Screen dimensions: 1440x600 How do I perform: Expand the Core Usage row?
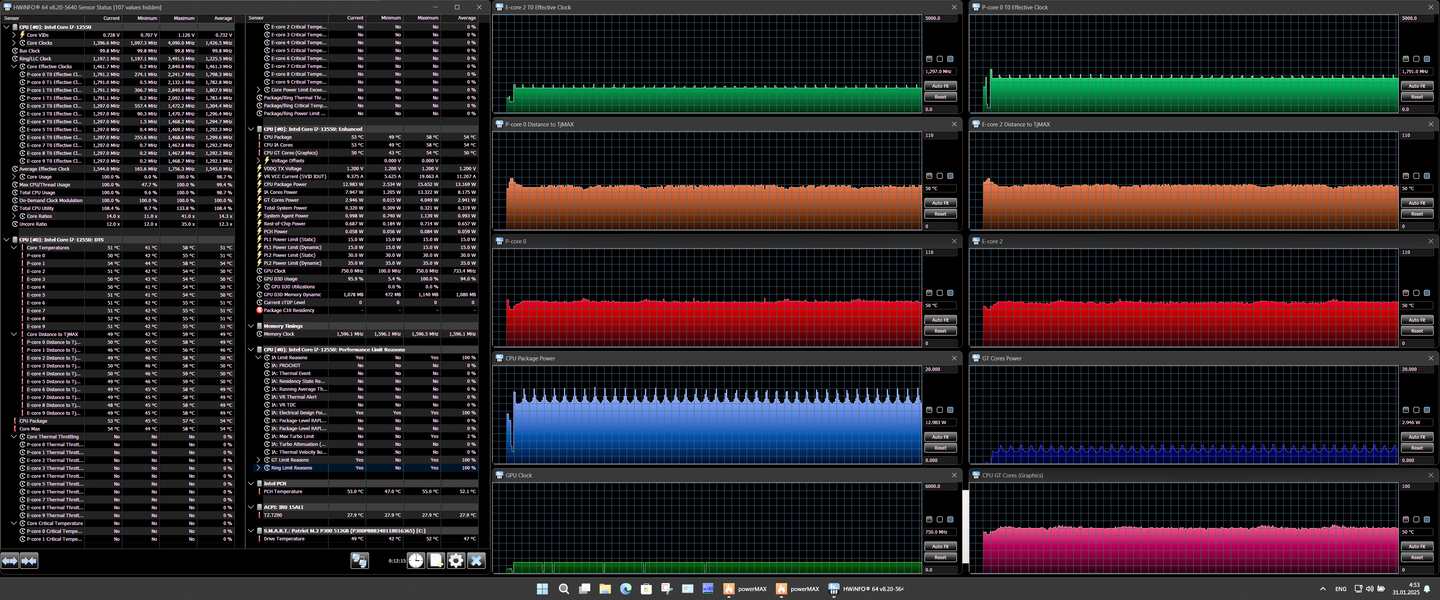pos(14,176)
